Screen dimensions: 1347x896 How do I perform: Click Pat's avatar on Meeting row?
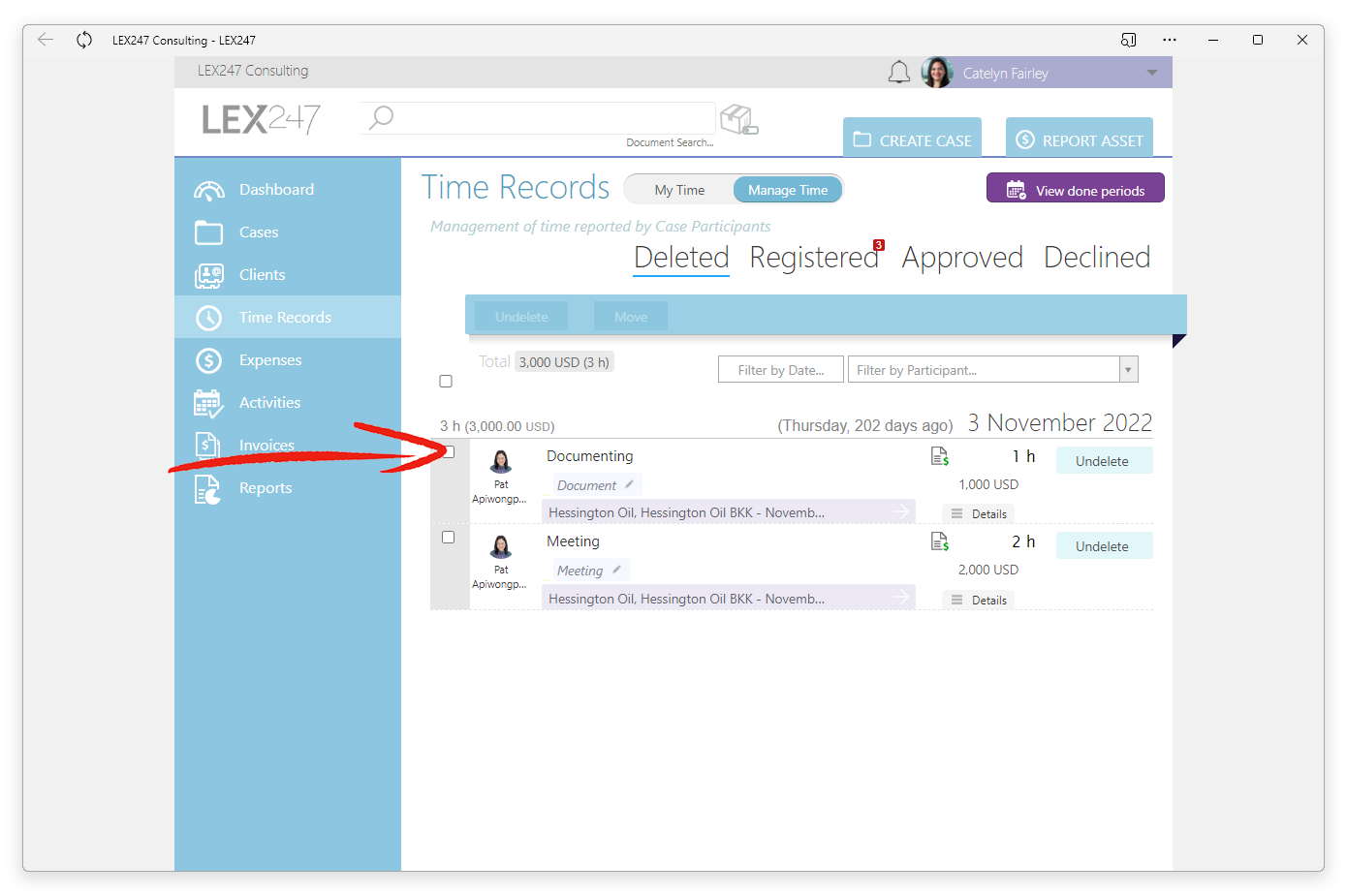501,546
